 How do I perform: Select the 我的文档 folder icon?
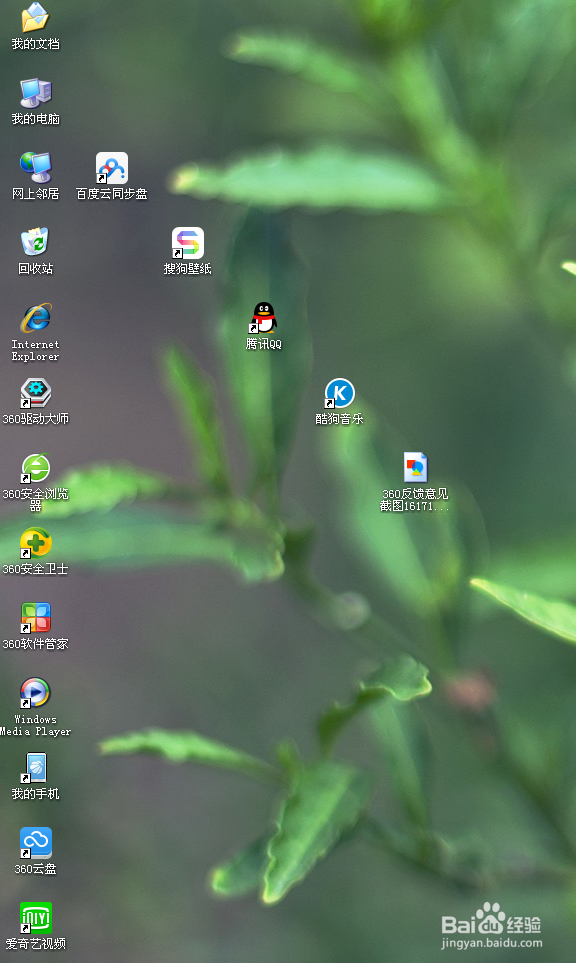(x=35, y=17)
